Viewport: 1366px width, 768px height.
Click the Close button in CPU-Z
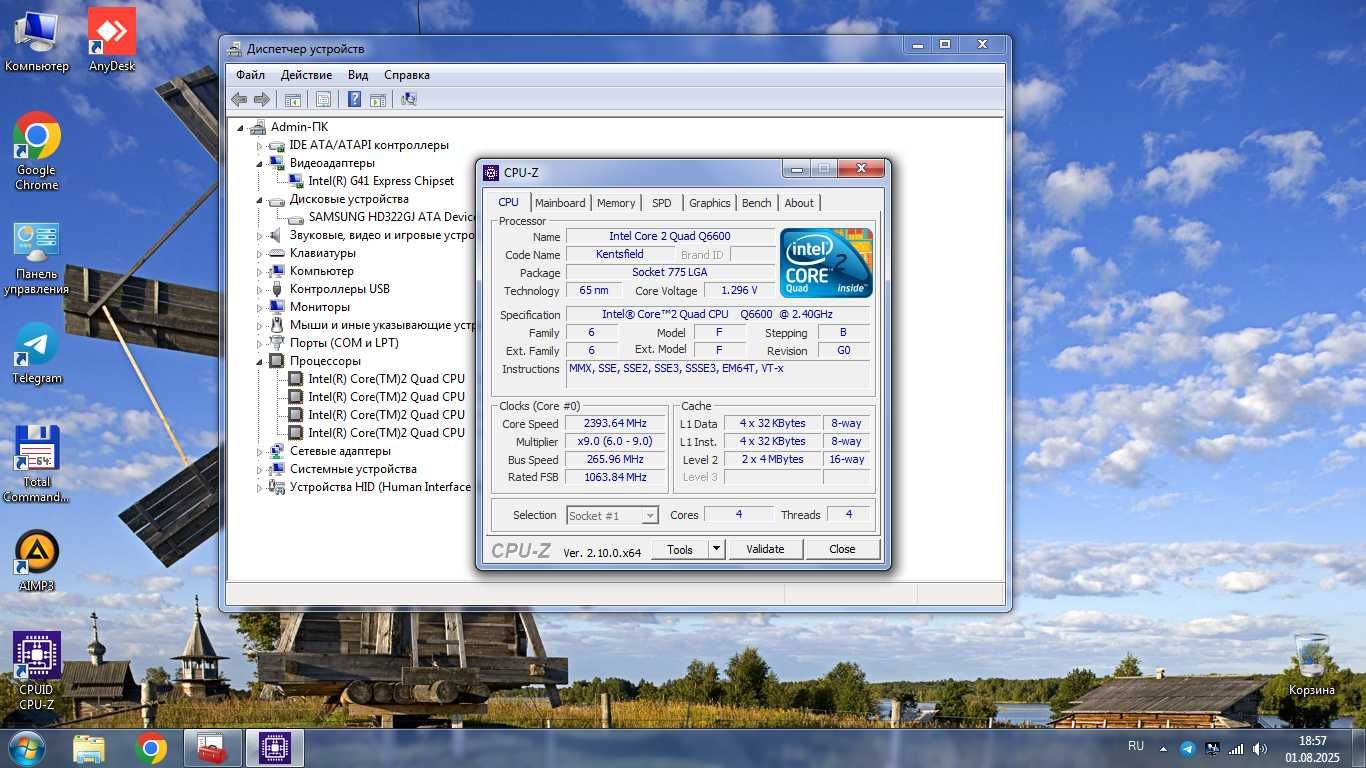coord(842,549)
